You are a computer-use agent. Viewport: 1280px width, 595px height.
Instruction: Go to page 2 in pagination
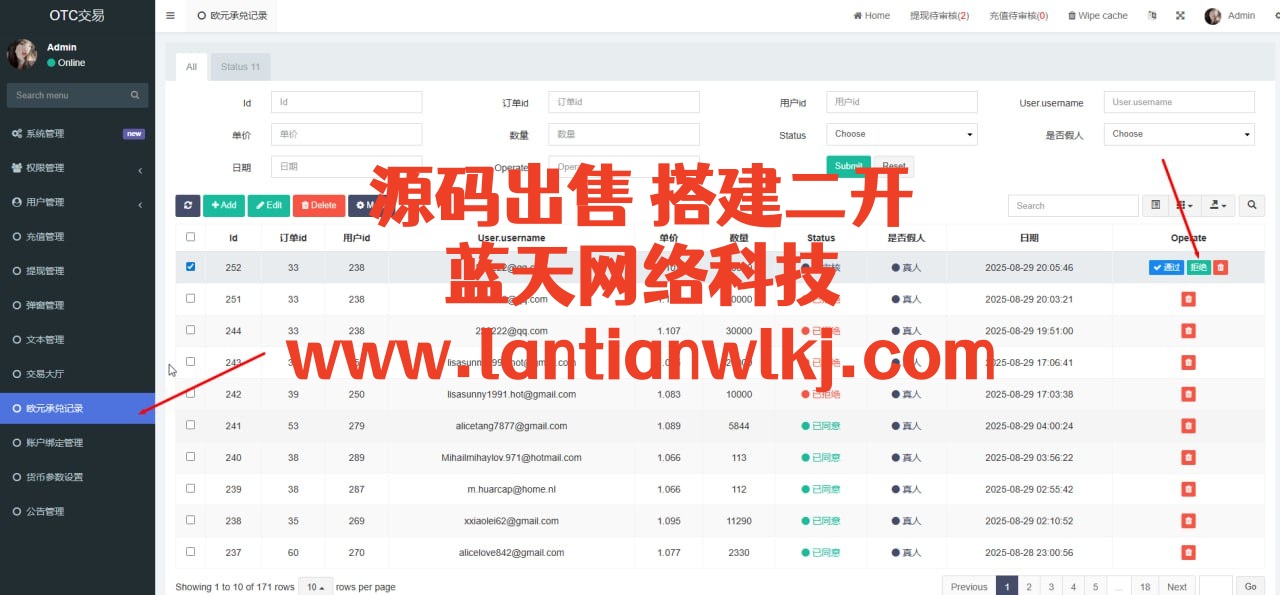(x=1029, y=587)
